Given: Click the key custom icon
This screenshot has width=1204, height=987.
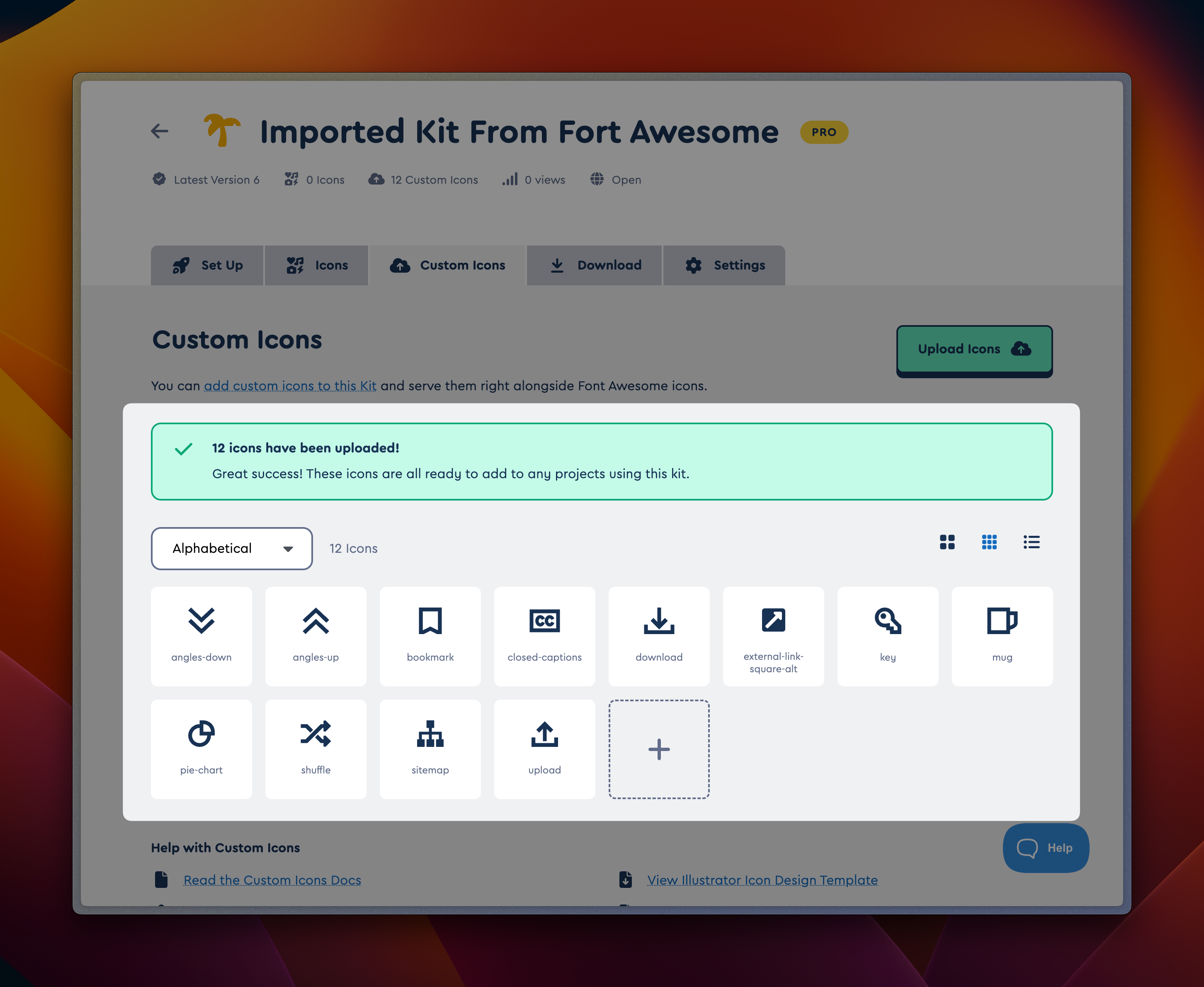Looking at the screenshot, I should coord(887,636).
